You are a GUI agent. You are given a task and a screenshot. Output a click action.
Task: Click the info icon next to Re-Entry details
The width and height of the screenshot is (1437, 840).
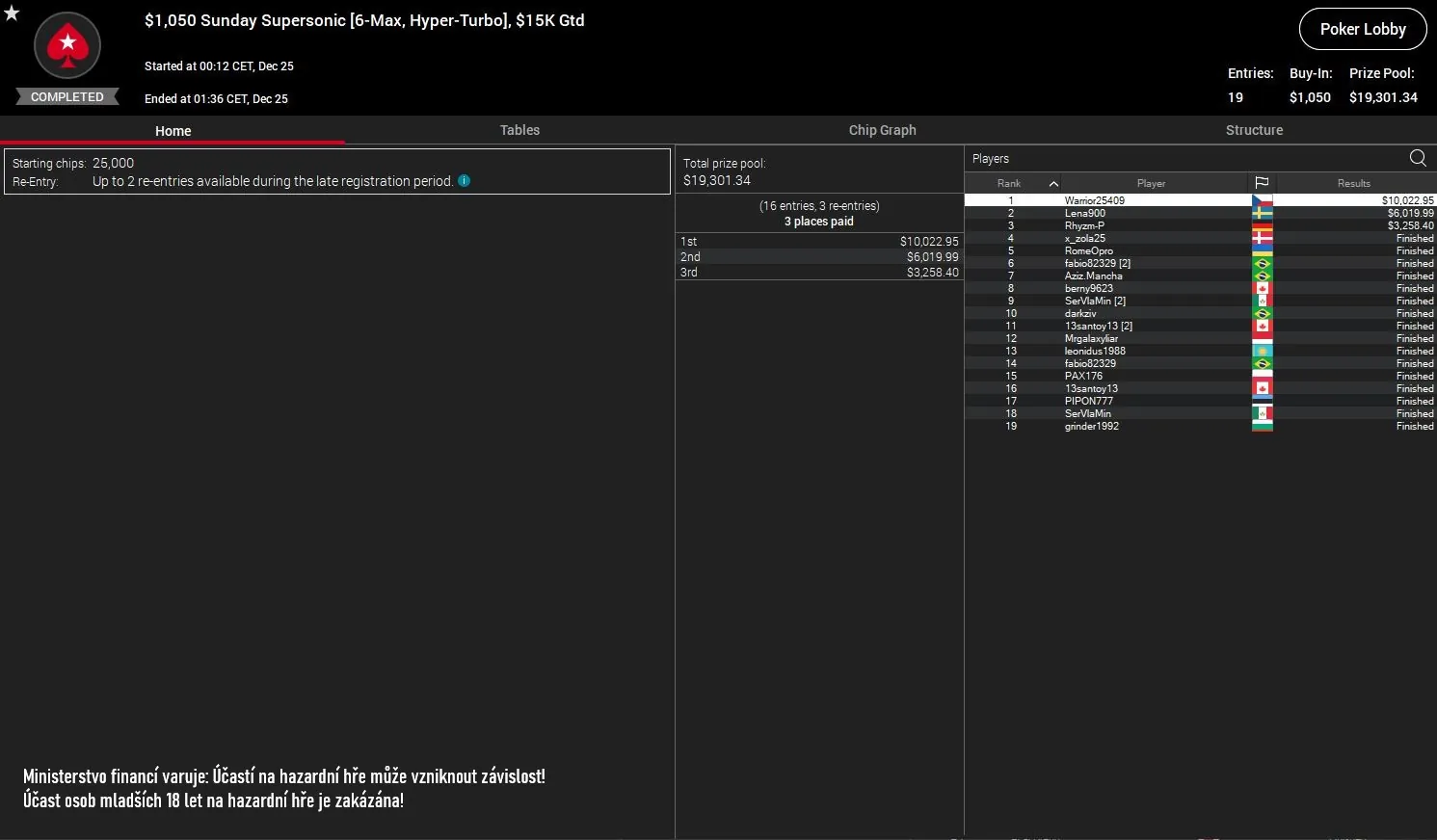[x=464, y=181]
